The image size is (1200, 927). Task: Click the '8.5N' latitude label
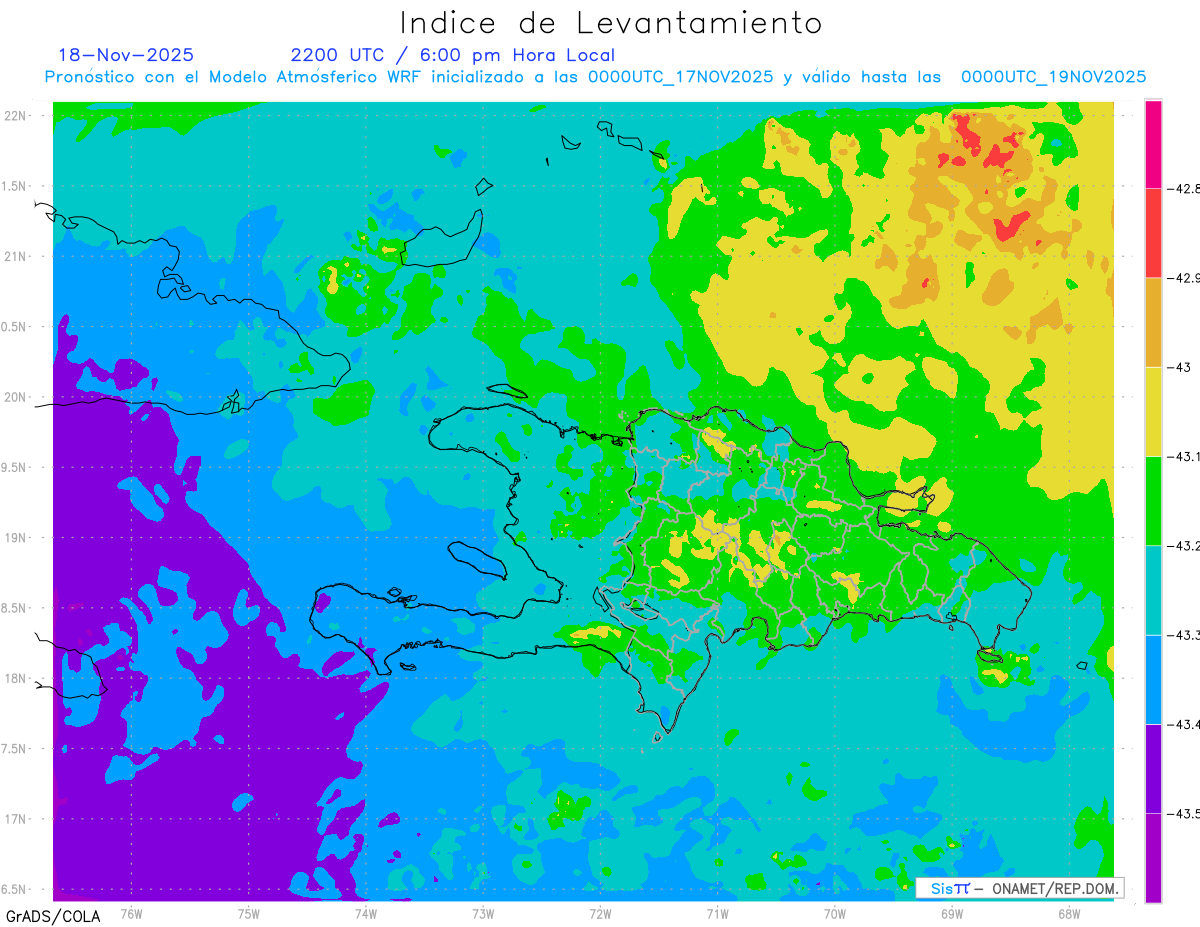pos(15,608)
